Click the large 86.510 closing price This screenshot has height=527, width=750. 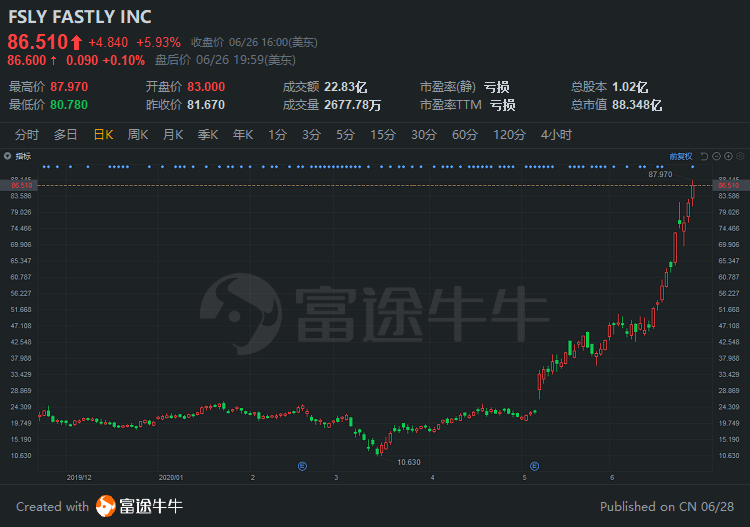coord(38,42)
